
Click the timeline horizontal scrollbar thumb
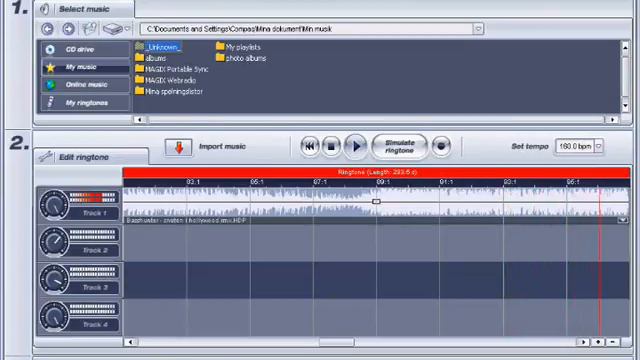click(336, 342)
